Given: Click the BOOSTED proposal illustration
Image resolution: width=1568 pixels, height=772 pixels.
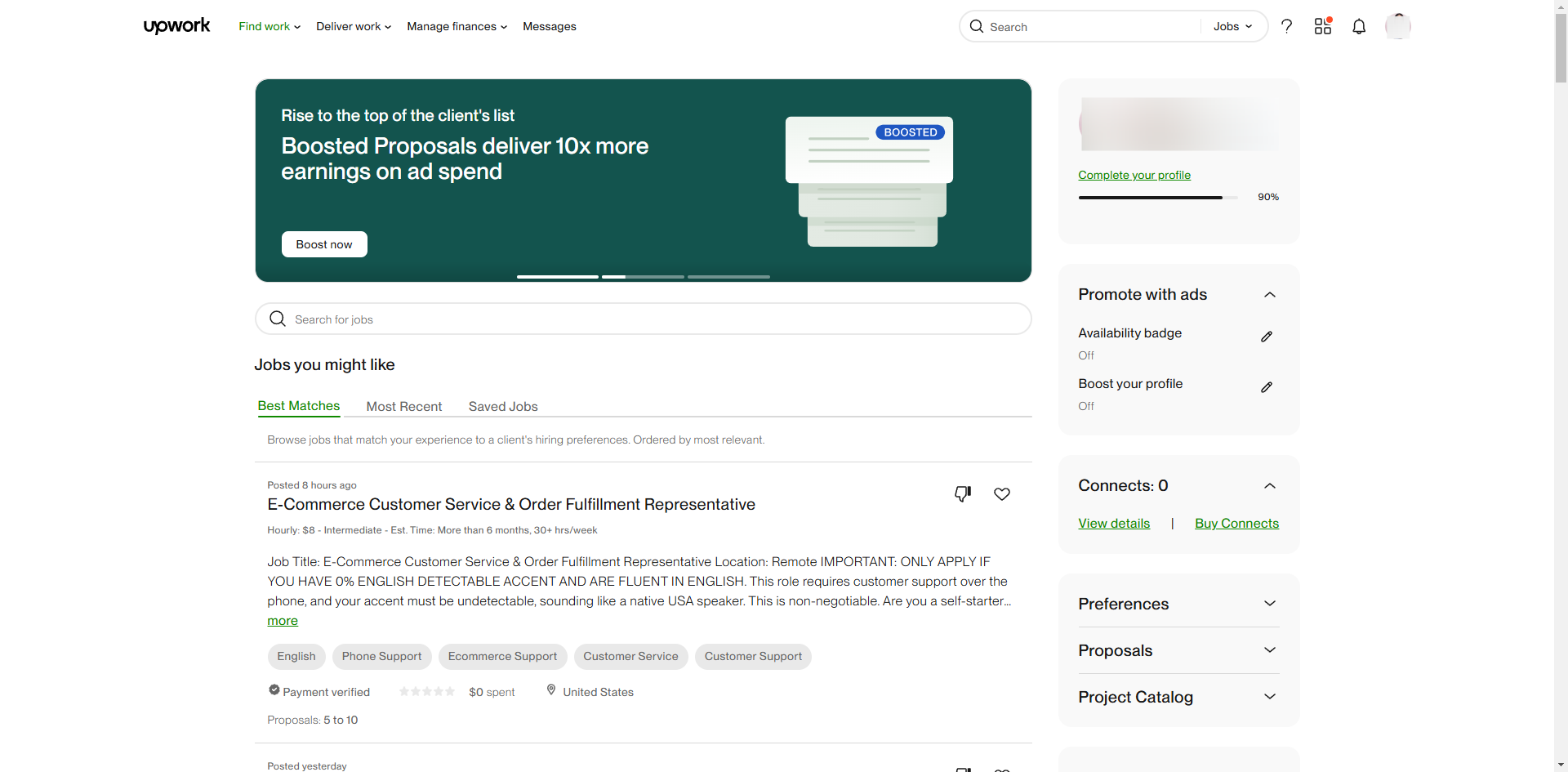Looking at the screenshot, I should (869, 181).
